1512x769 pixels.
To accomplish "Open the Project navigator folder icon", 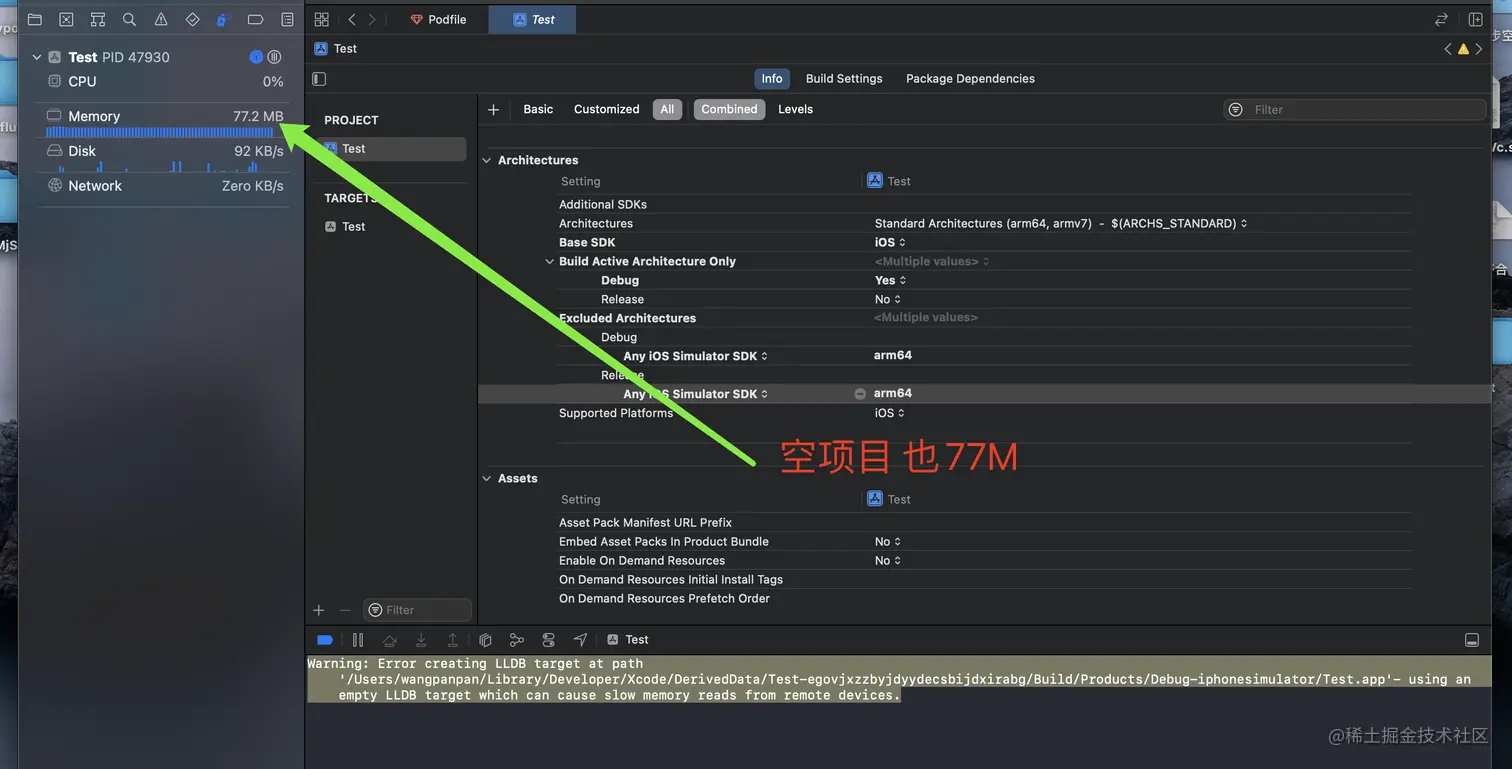I will coord(35,19).
